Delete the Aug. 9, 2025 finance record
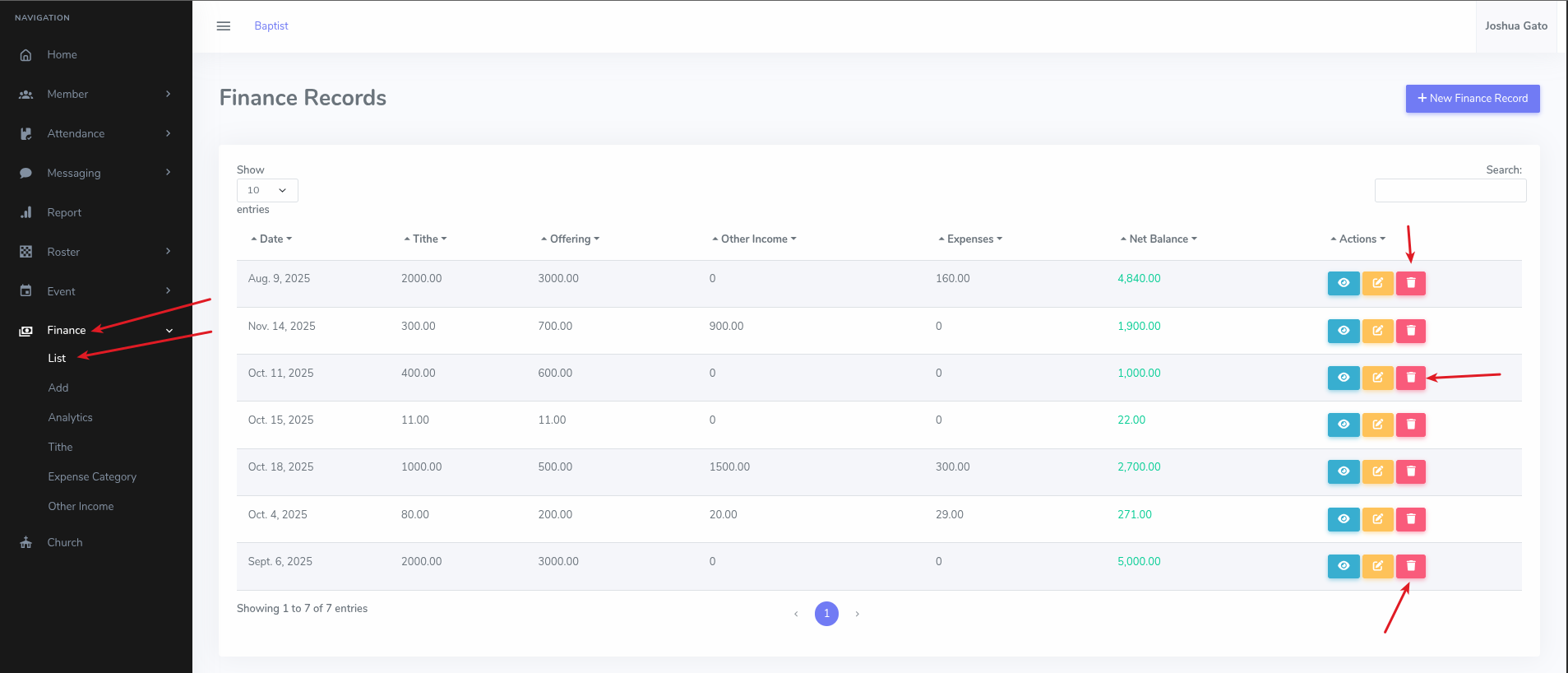This screenshot has height=673, width=1568. tap(1410, 283)
